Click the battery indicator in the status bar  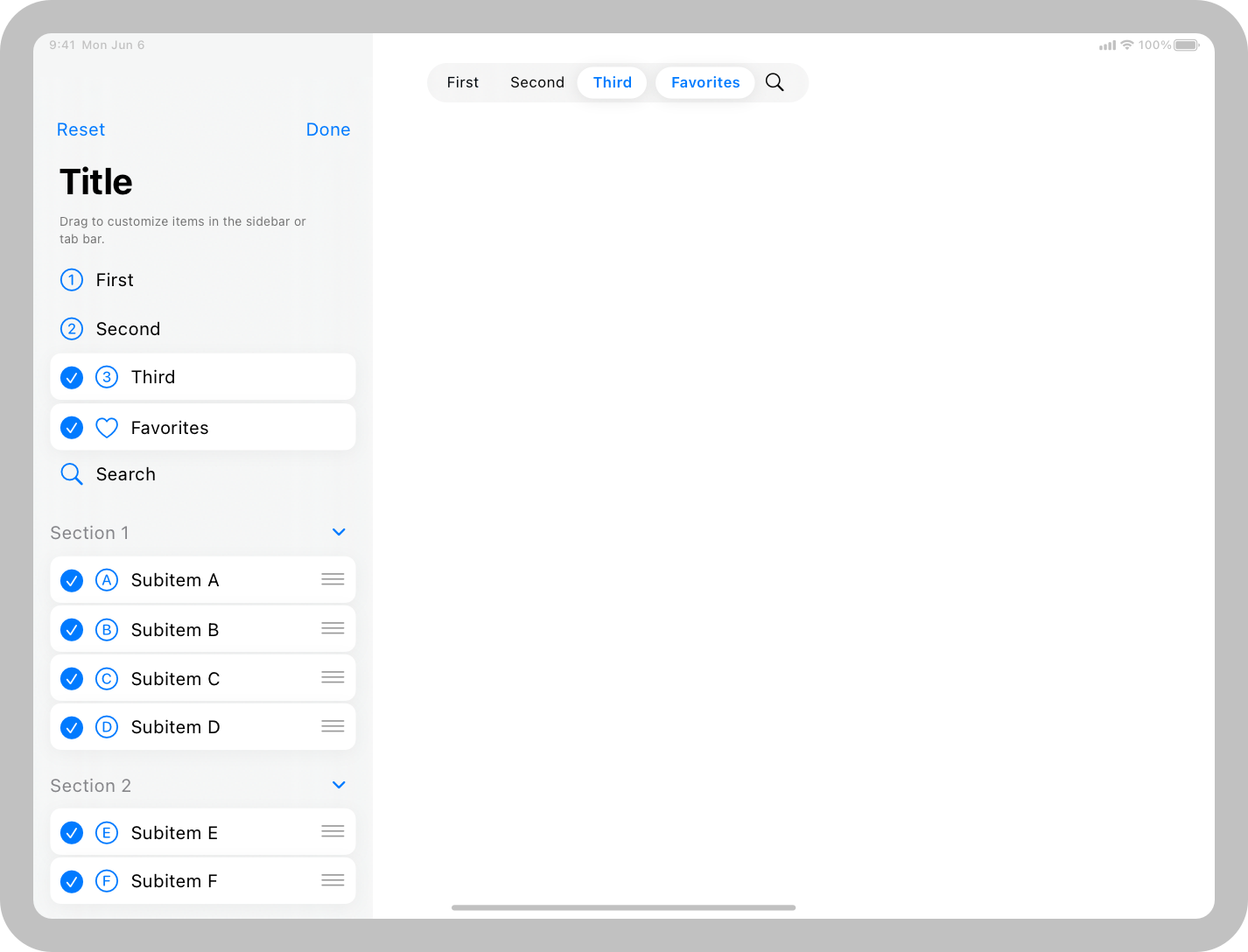[1188, 45]
